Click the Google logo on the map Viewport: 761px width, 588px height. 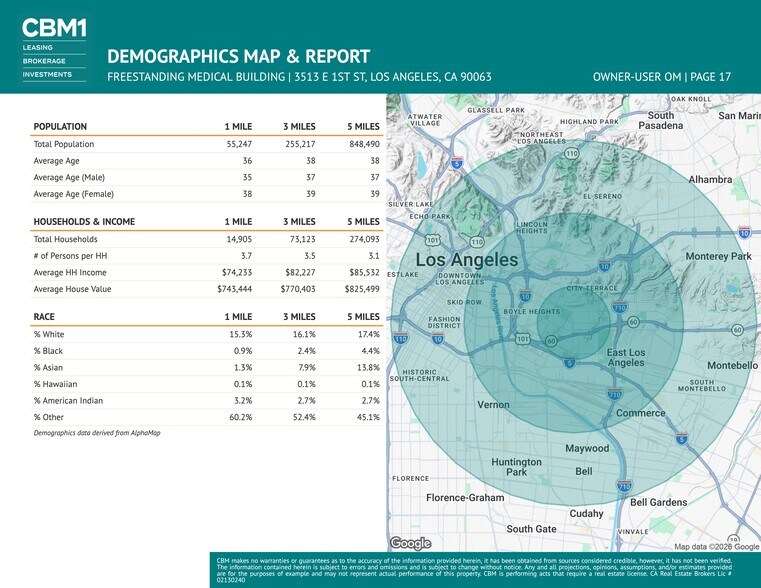tap(410, 543)
